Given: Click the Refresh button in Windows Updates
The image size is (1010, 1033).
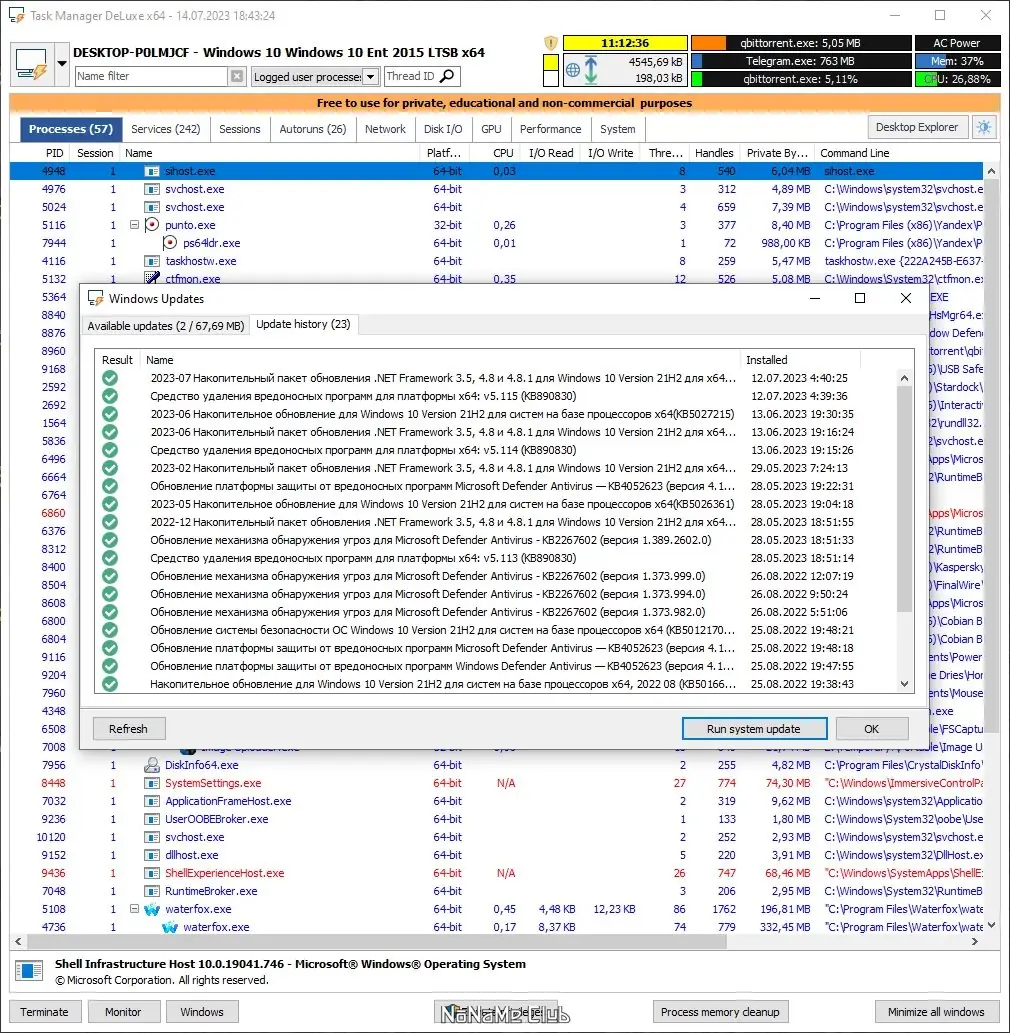Looking at the screenshot, I should [128, 729].
